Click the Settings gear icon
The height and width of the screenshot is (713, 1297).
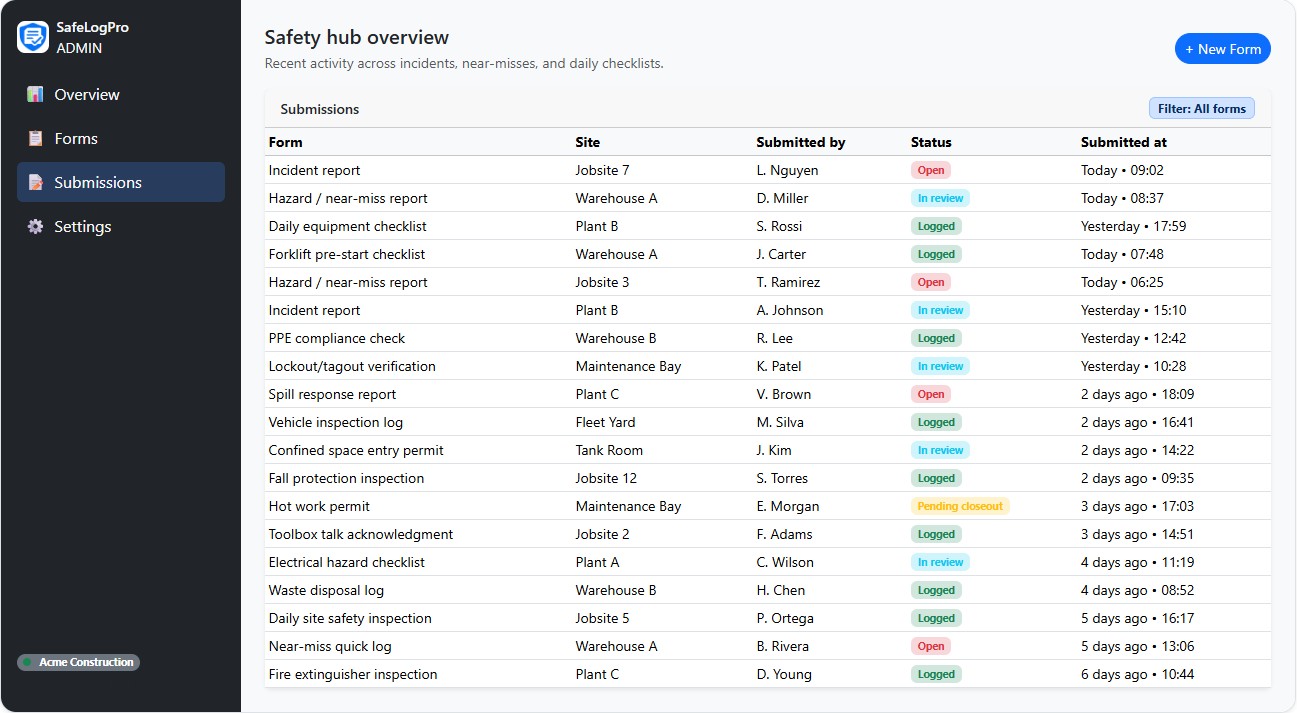tap(35, 226)
